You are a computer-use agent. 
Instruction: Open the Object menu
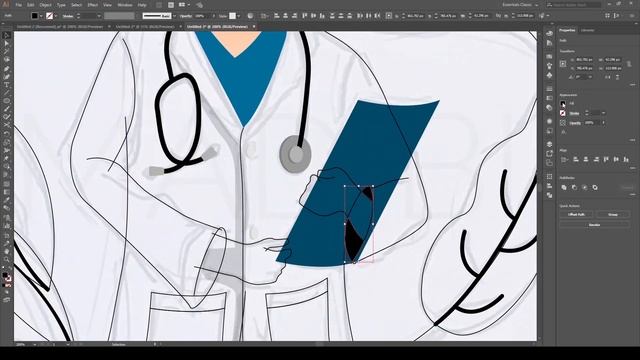click(45, 5)
